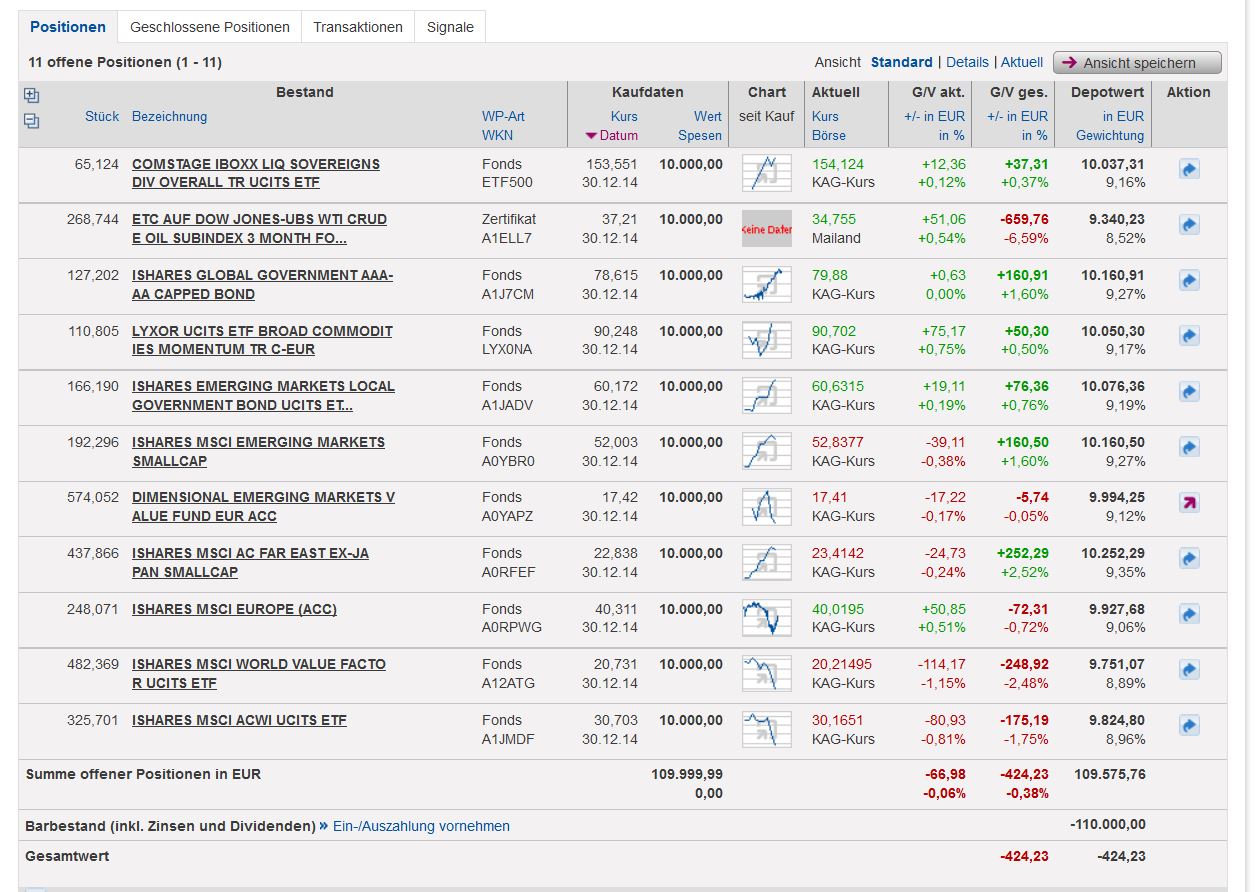The image size is (1256, 892).
Task: Switch to Geschlossene Positionen tab
Action: [210, 27]
